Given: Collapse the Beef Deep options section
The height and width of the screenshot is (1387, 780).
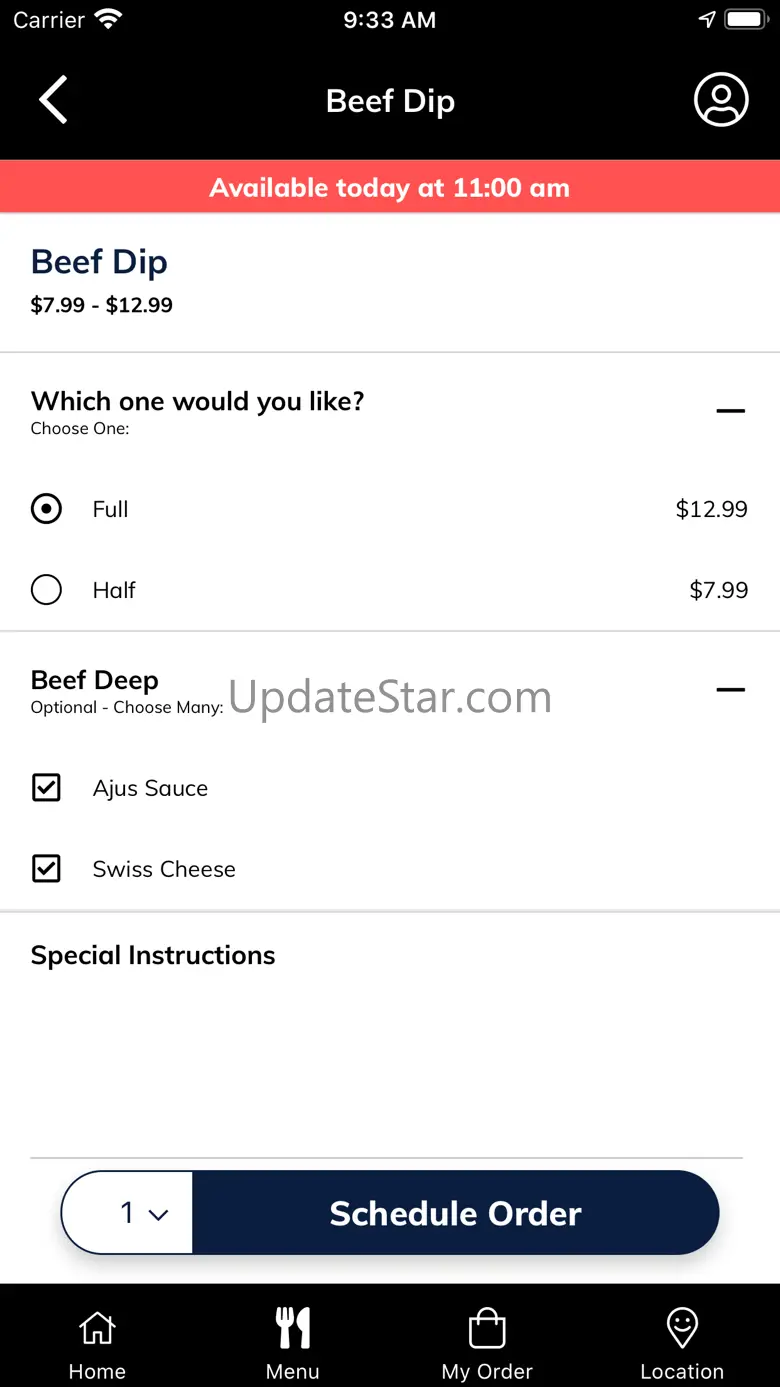Looking at the screenshot, I should [x=731, y=689].
